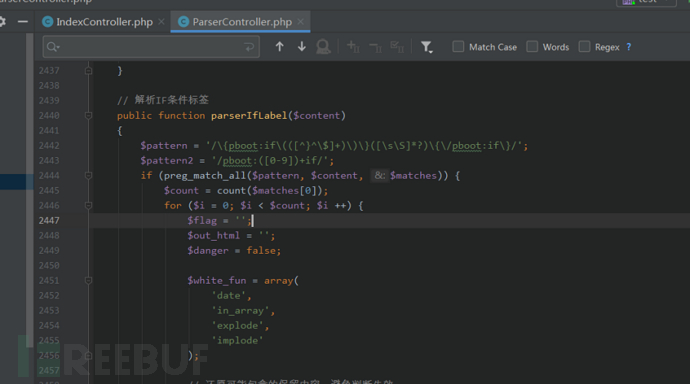Click the $white_fun variable
This screenshot has width=690, height=384.
[x=217, y=281]
